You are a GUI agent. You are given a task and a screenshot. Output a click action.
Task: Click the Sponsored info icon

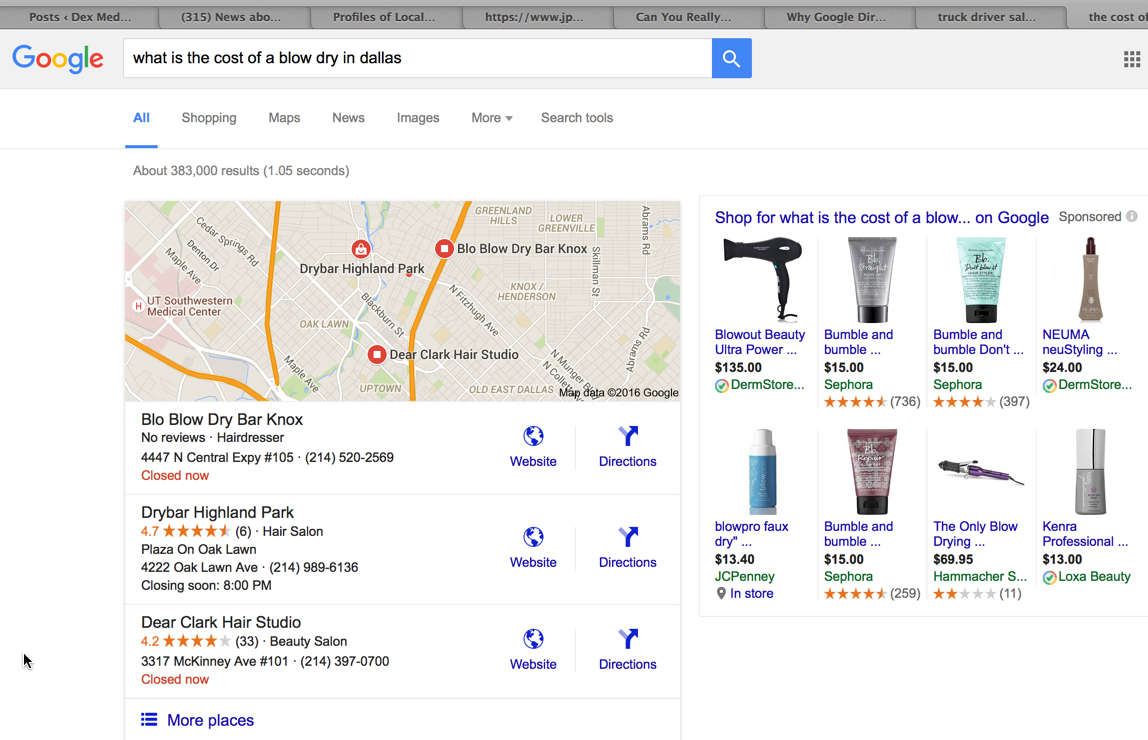pos(1132,217)
